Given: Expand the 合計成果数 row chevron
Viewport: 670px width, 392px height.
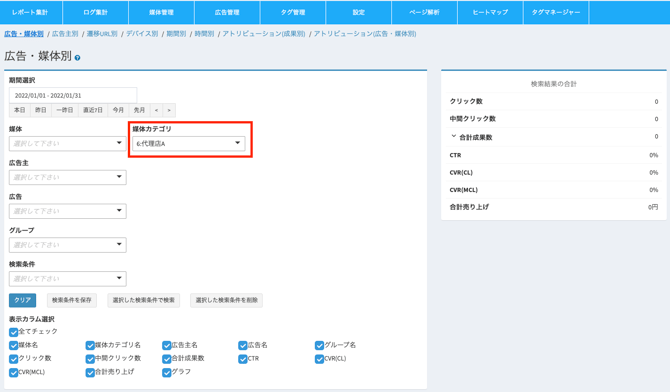Looking at the screenshot, I should (453, 136).
